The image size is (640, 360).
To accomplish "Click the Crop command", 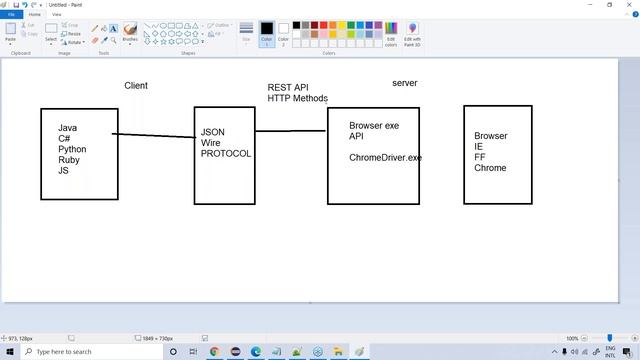I will [70, 25].
